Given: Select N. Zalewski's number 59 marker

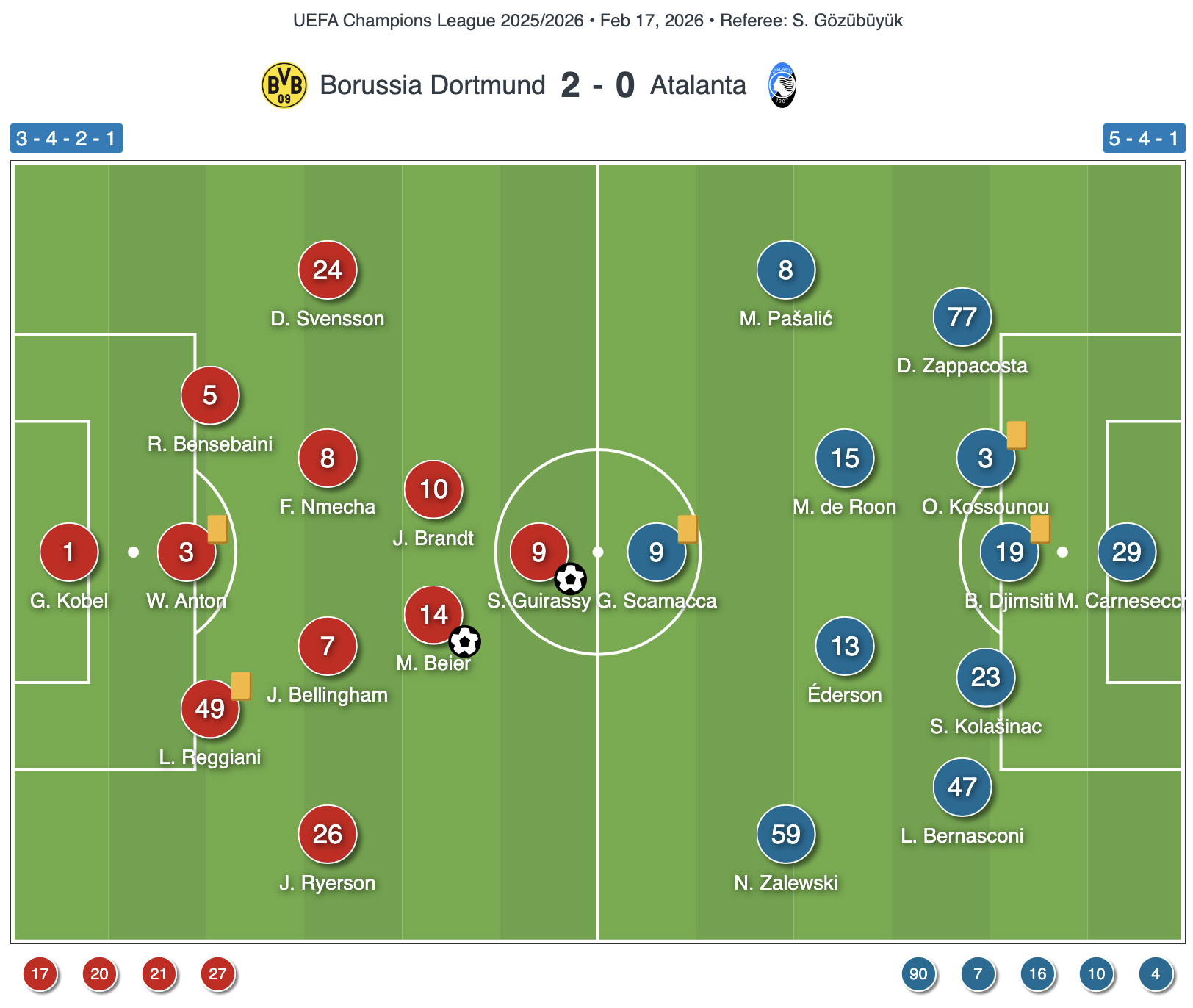Looking at the screenshot, I should 786,834.
